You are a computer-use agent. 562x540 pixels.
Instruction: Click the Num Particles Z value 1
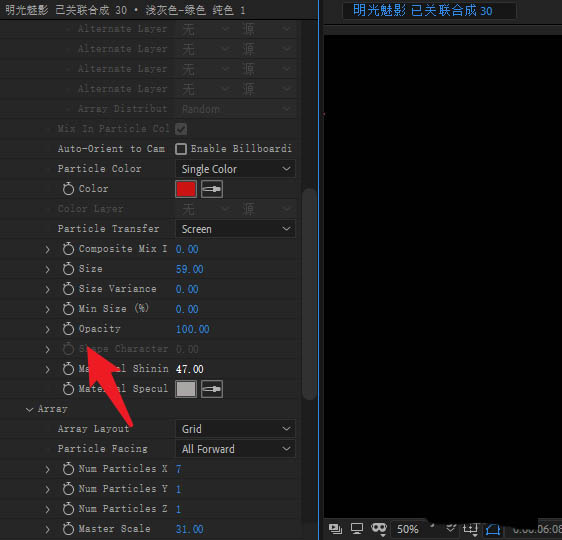tap(178, 509)
